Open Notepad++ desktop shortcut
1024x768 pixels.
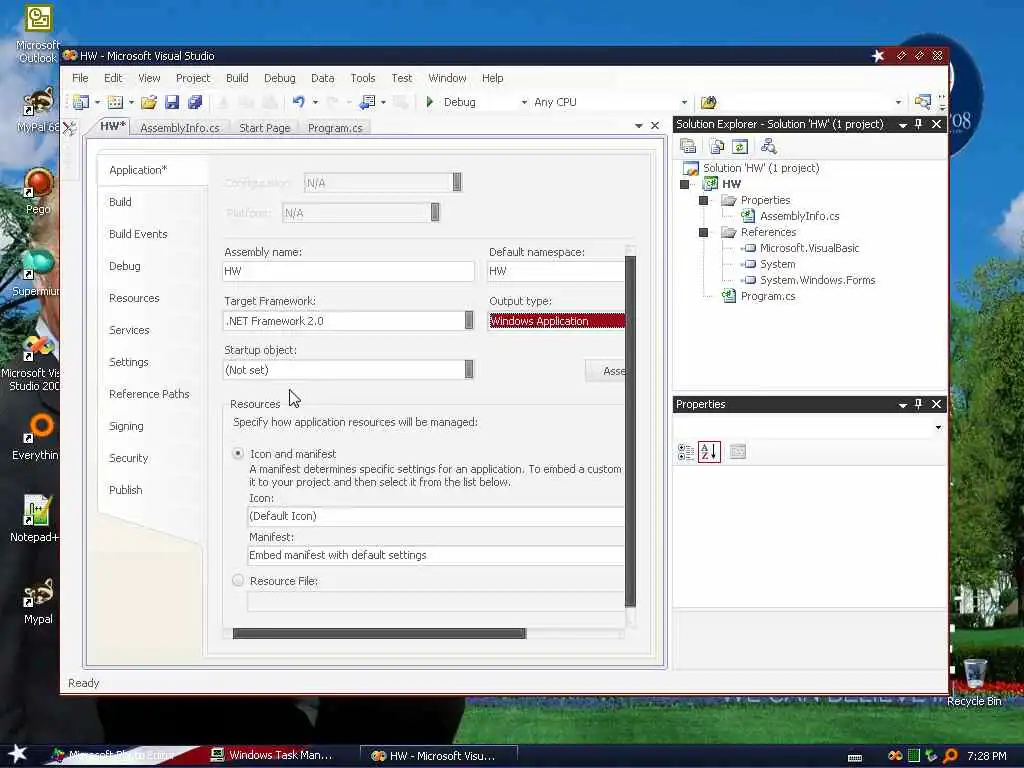tap(36, 518)
